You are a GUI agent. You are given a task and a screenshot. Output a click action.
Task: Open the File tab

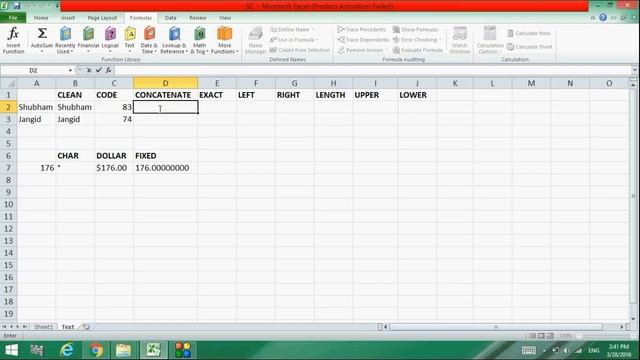13,18
